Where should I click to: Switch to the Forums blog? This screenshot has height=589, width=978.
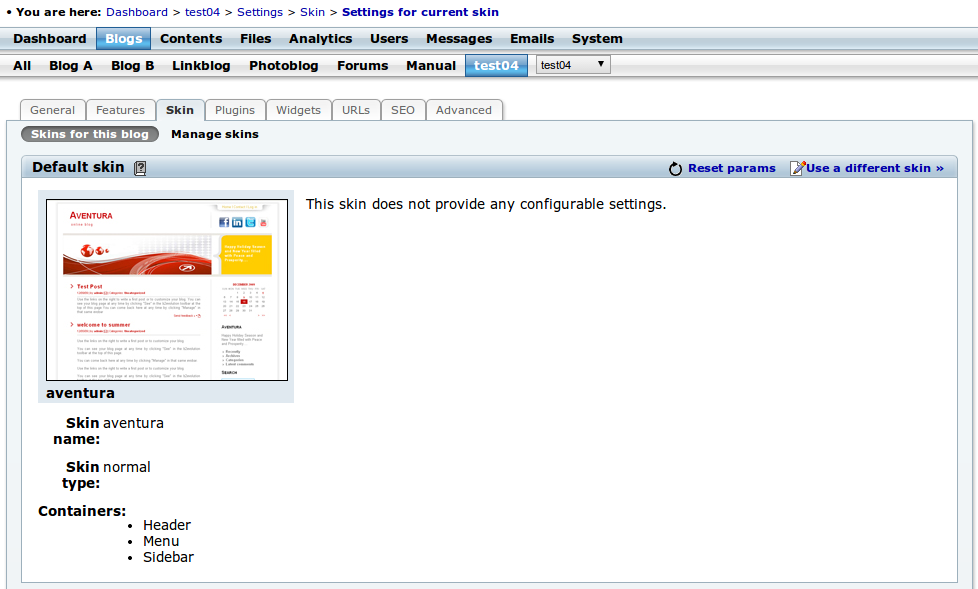363,66
